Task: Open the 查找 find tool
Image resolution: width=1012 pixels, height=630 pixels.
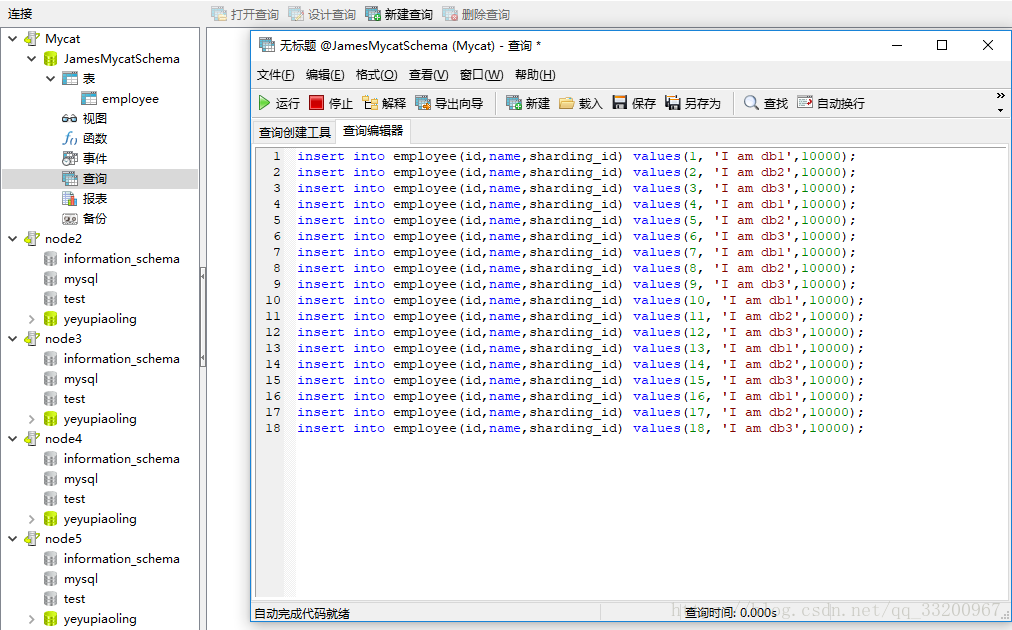Action: tap(766, 103)
